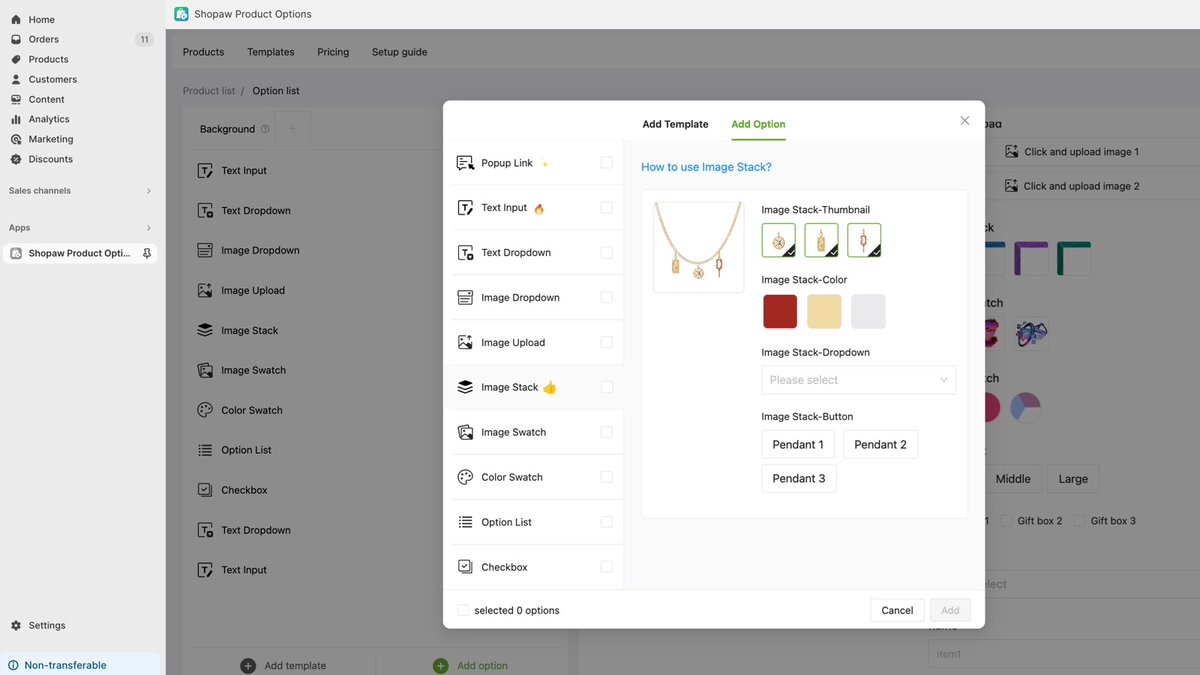This screenshot has height=675, width=1200.
Task: Tick the Image Swatch checkbox in modal
Action: 606,432
